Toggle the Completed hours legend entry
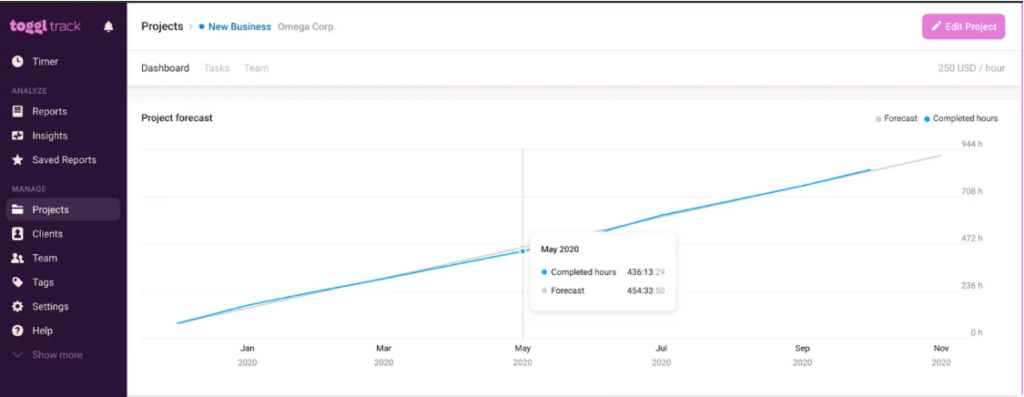Screen dimensions: 1024x397 [x=961, y=119]
